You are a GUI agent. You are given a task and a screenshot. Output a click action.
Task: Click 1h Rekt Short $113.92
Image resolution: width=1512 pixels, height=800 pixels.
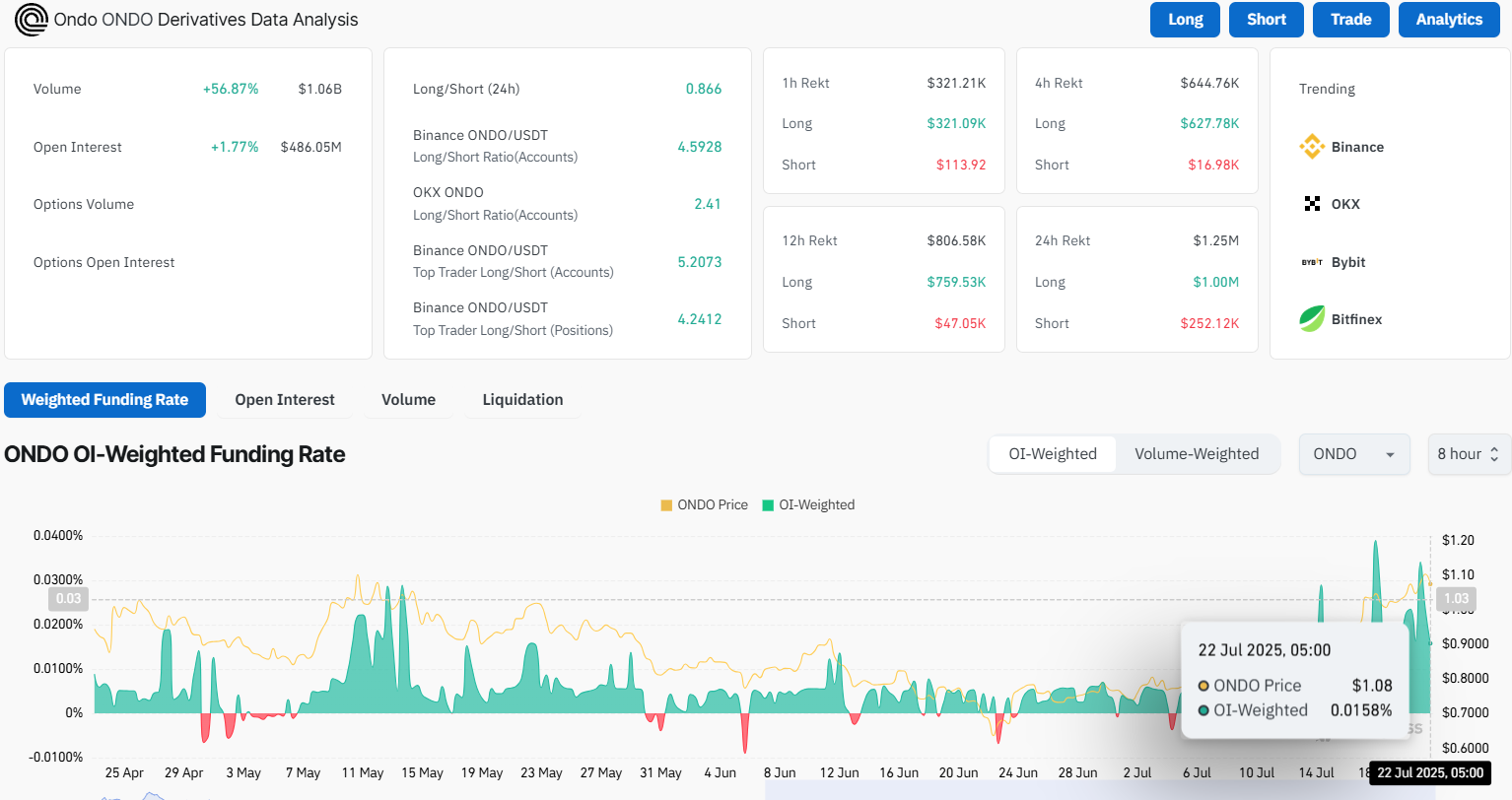(x=961, y=165)
